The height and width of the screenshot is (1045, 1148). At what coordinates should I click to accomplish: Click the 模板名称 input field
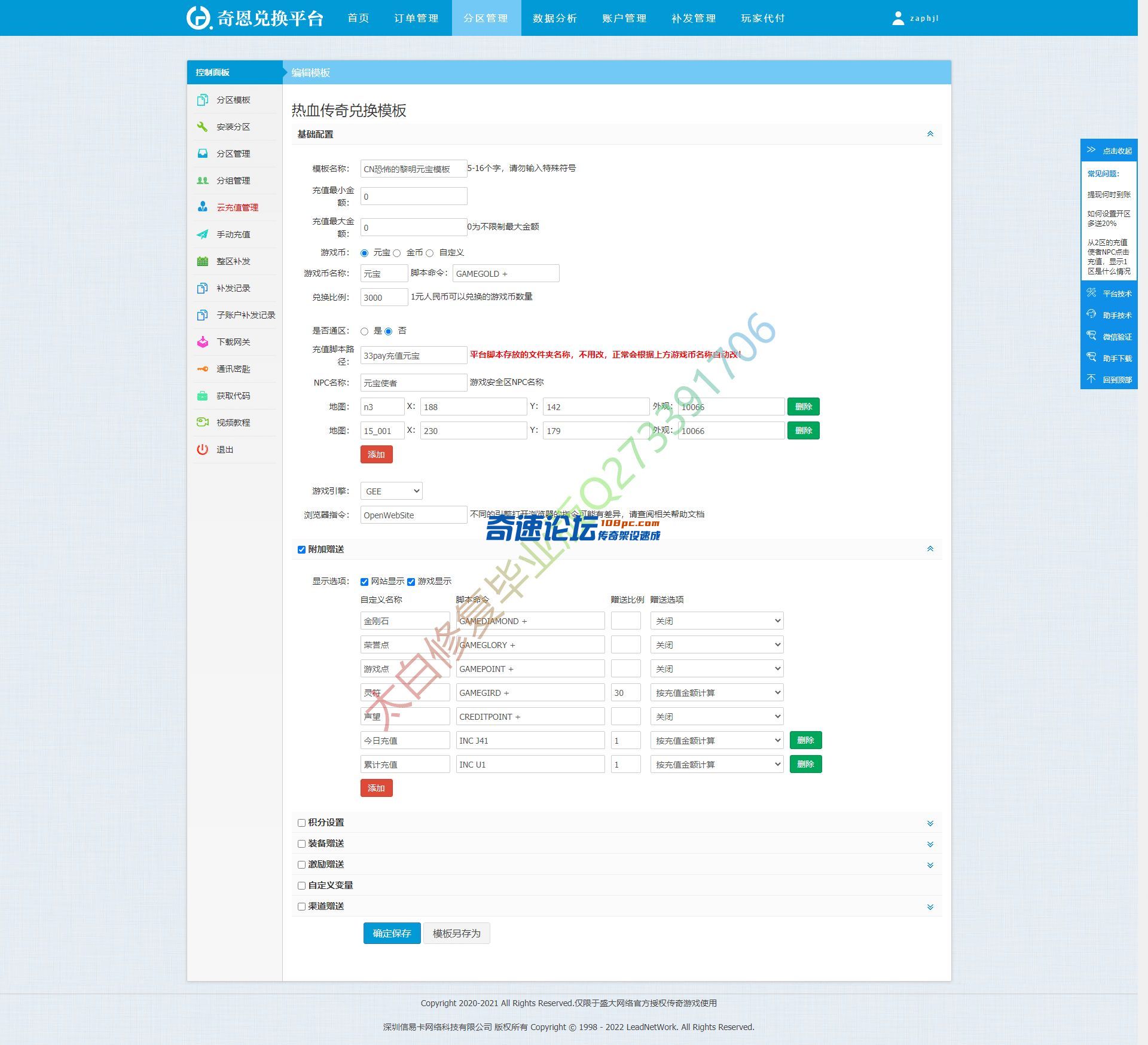414,169
